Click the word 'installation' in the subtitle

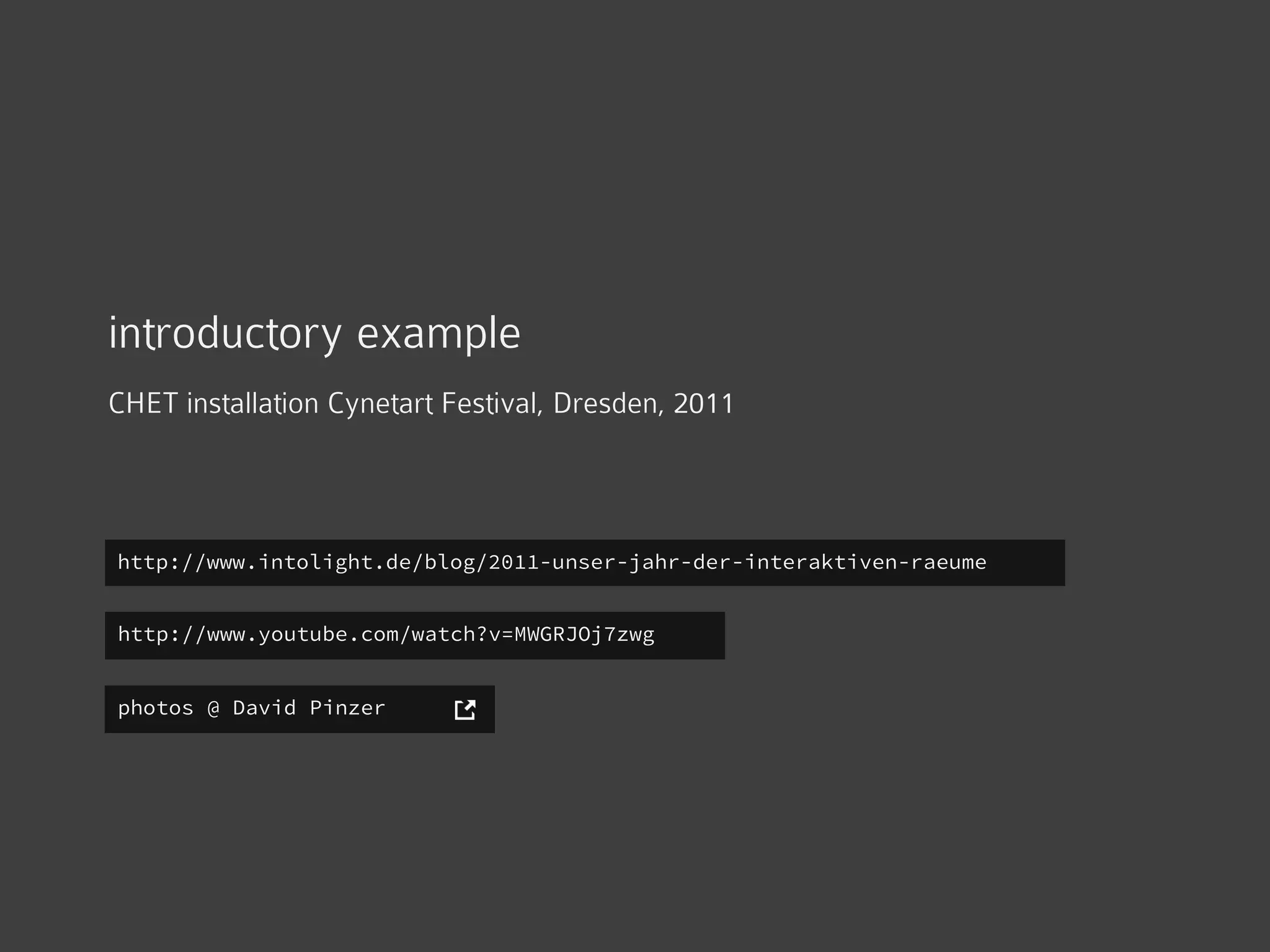tap(253, 403)
